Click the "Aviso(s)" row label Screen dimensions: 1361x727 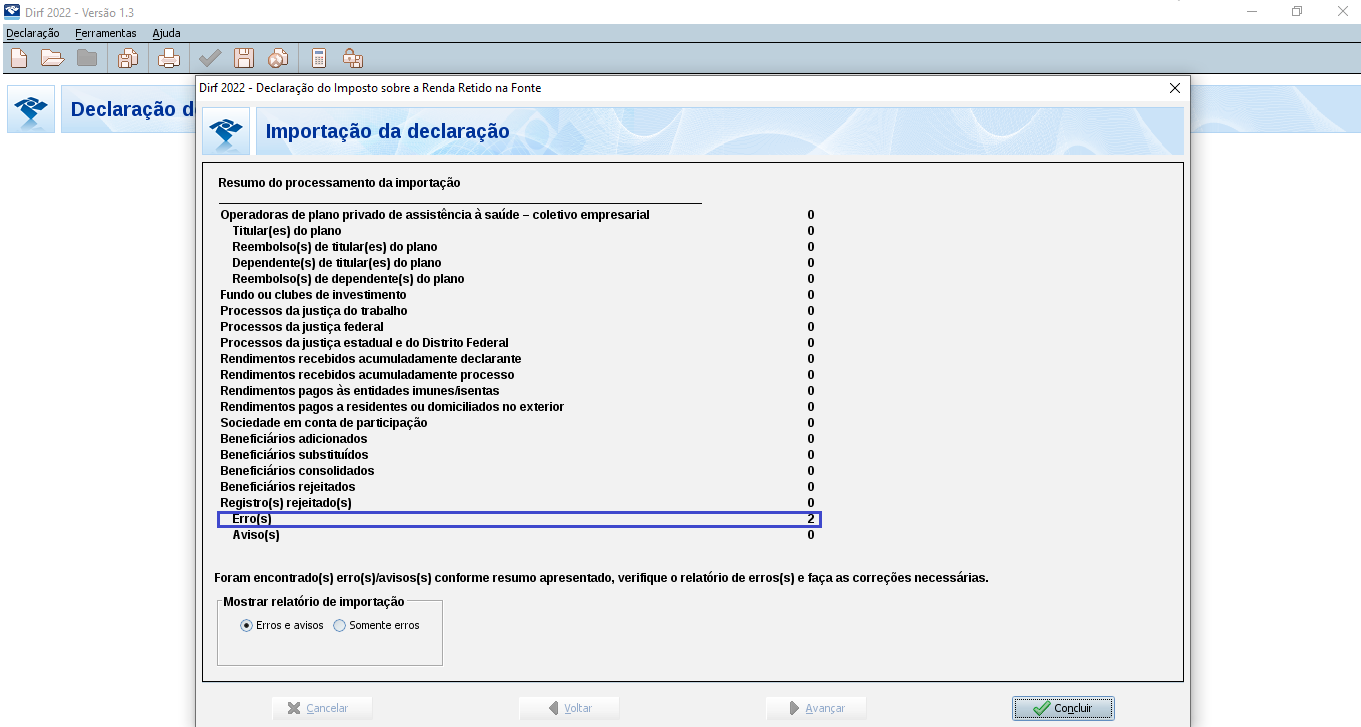point(256,535)
